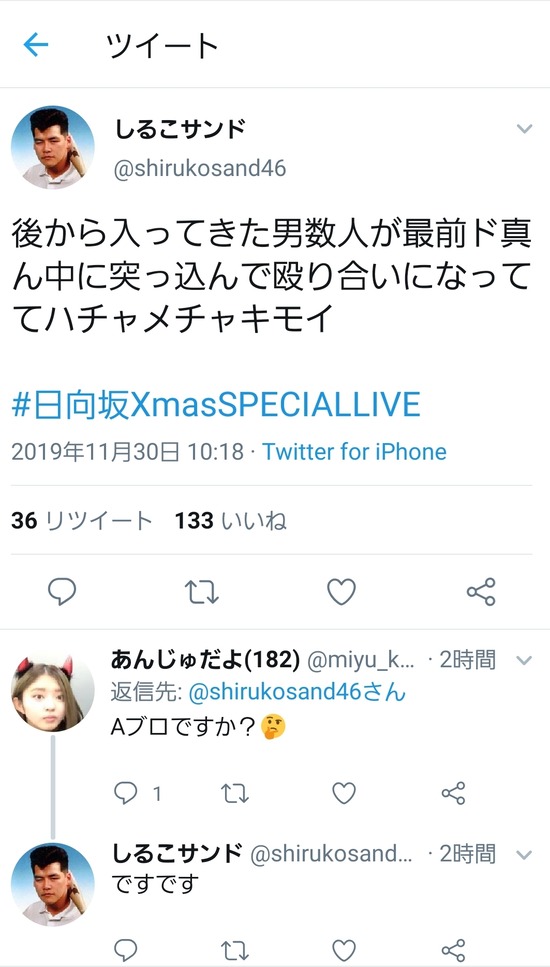Open hashtag #日向坂XmasSPECIALLIVE
550x967 pixels.
click(216, 405)
